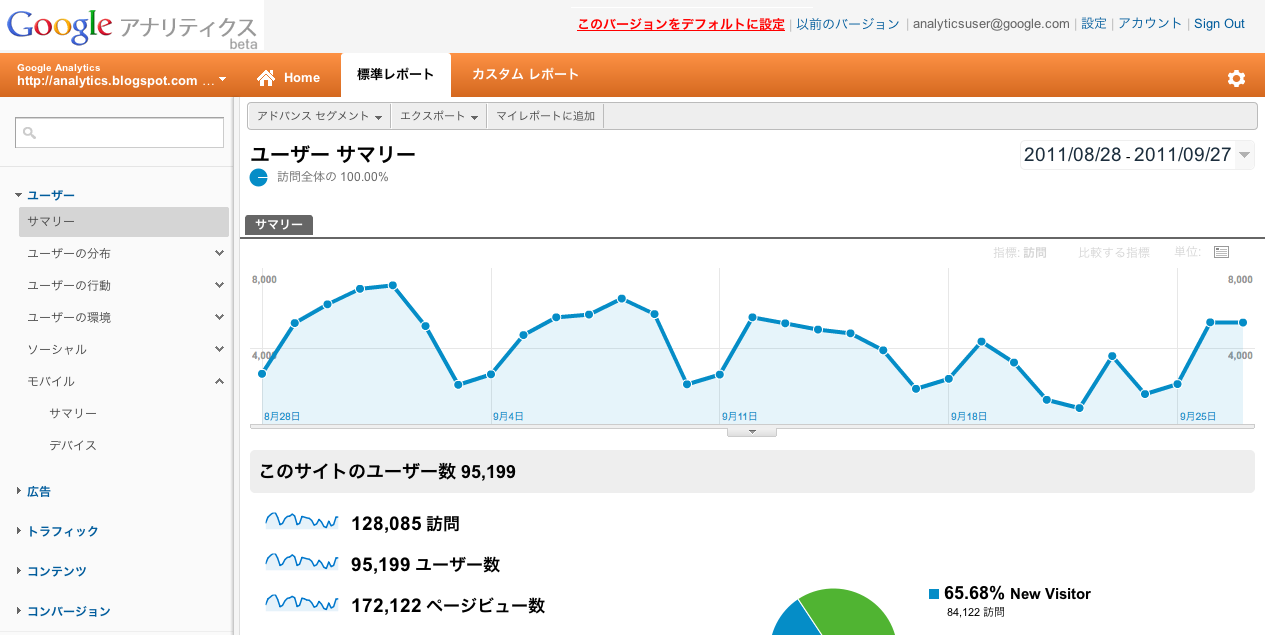Expand ユーザーの環境 section
Viewport: 1265px width, 635px height.
click(219, 317)
